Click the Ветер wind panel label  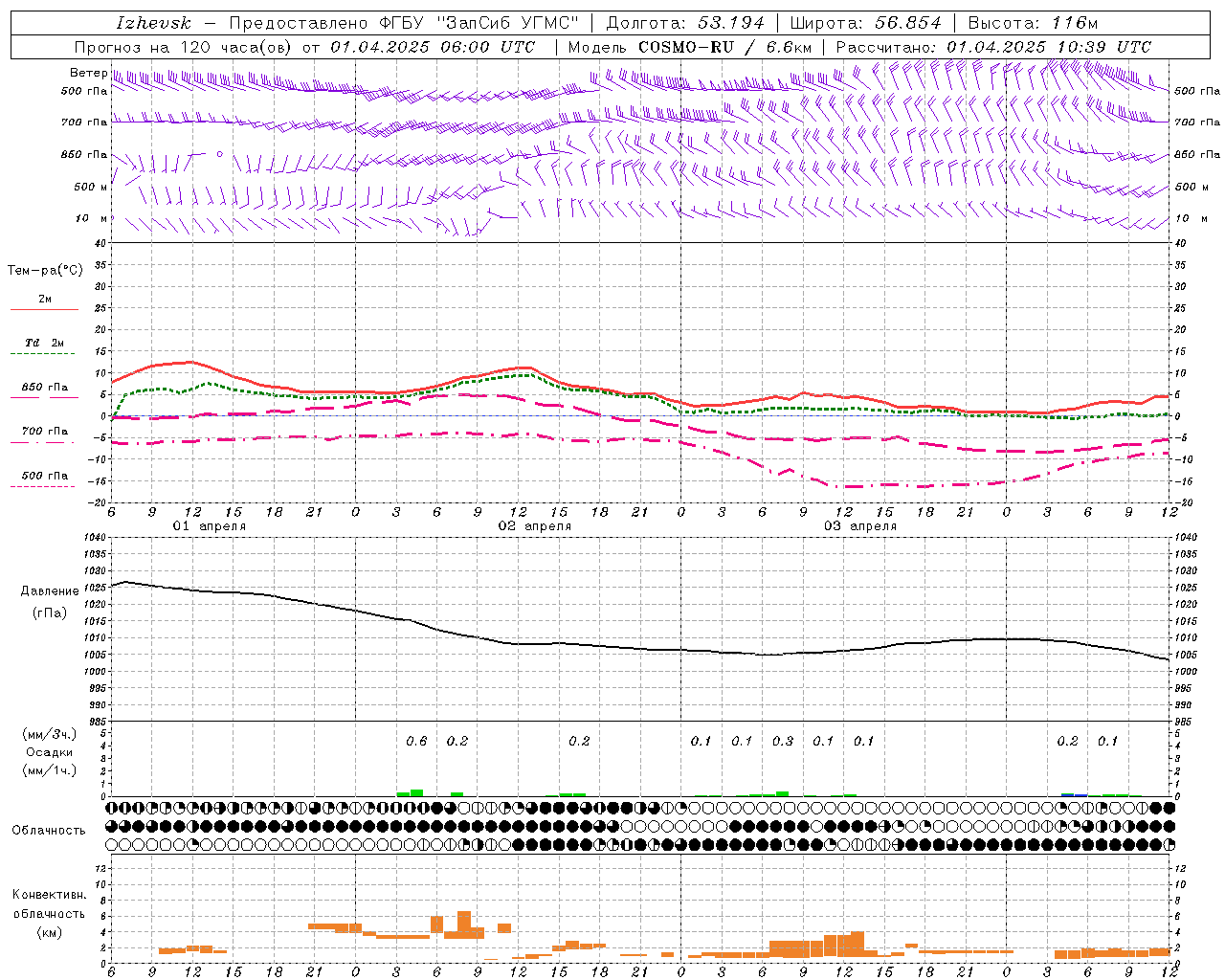pos(88,73)
